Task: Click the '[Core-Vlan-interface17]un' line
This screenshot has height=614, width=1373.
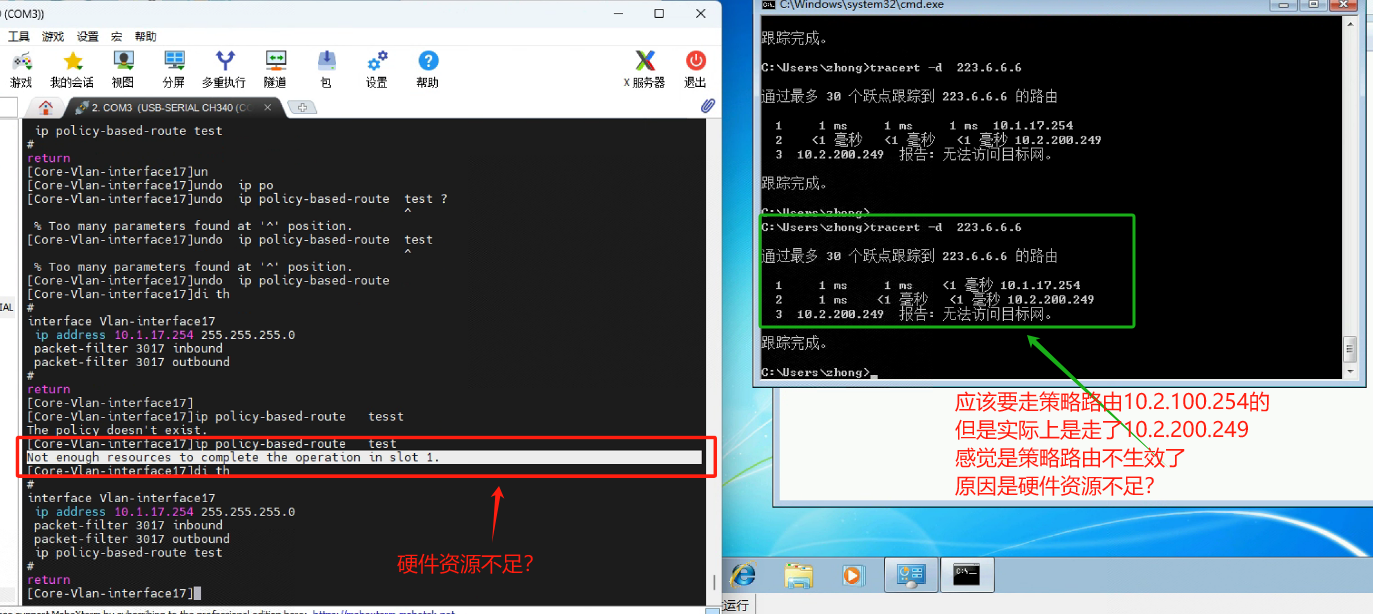Action: click(x=118, y=171)
